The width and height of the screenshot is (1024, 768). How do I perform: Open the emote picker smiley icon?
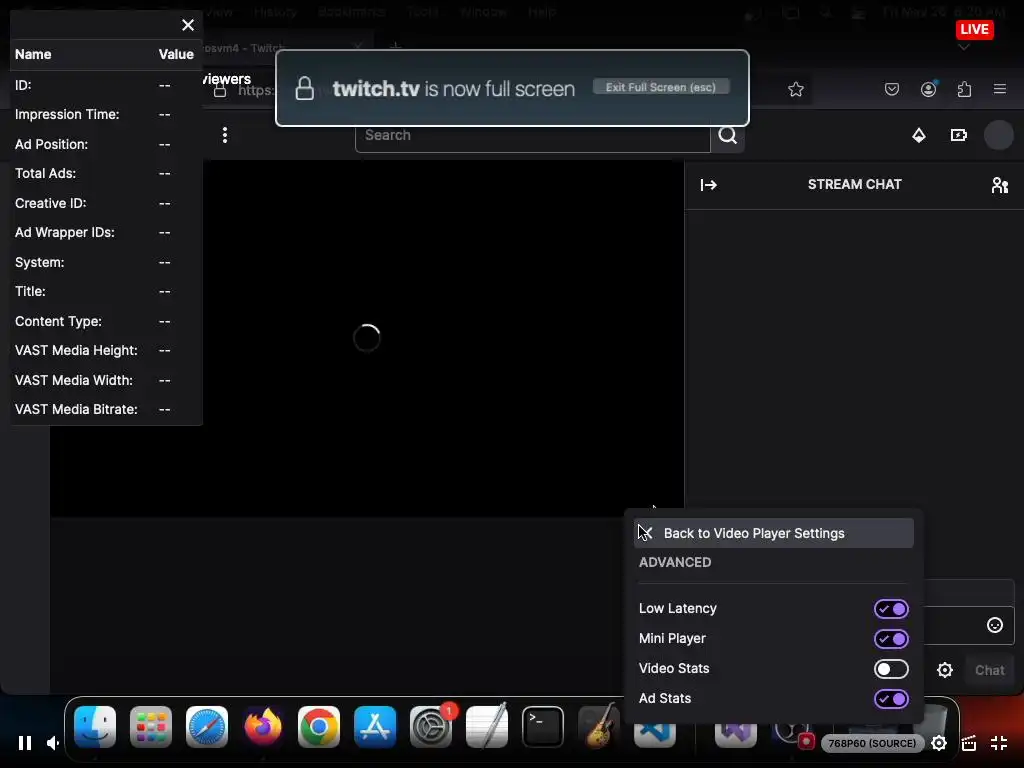pyautogui.click(x=995, y=626)
